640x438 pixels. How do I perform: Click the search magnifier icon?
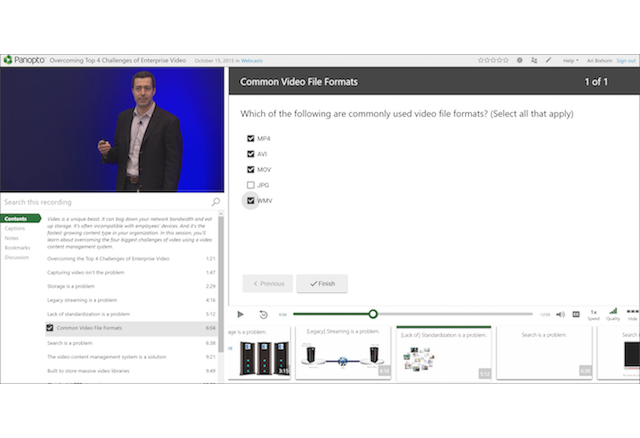pos(216,202)
